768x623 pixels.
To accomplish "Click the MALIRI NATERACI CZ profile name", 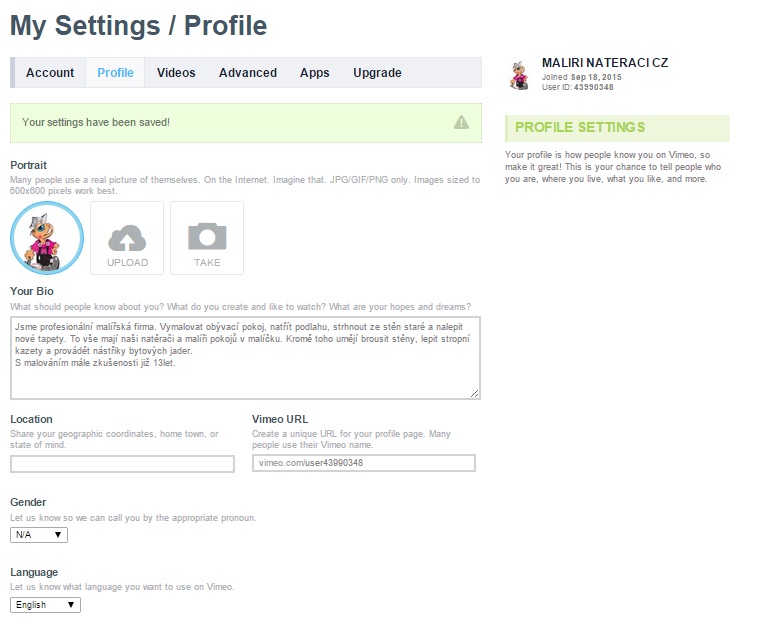I will [x=605, y=63].
